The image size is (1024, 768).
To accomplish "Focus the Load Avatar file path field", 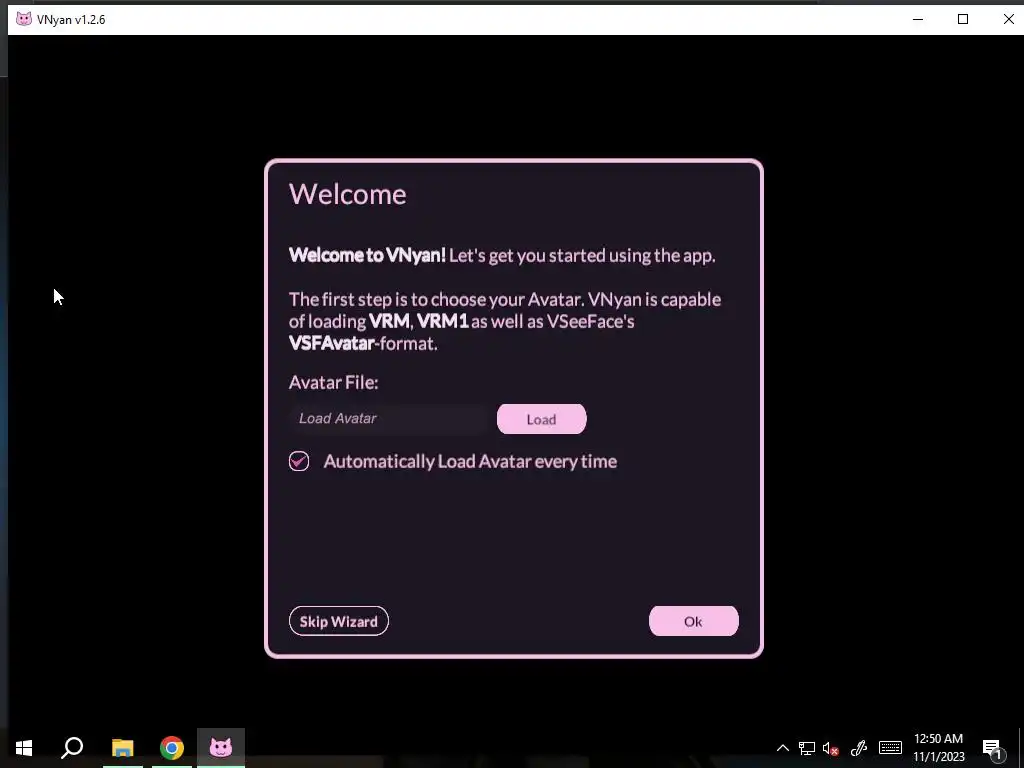I will click(x=390, y=419).
